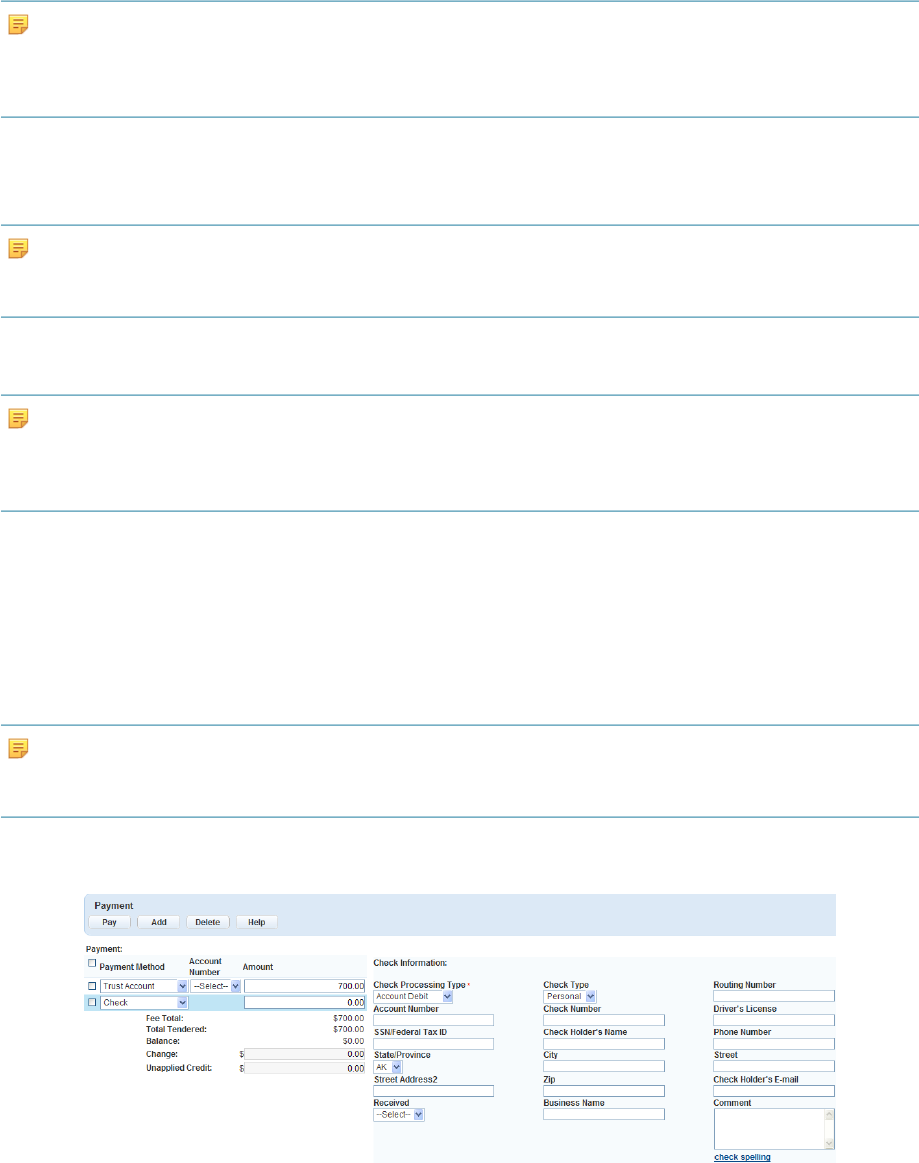Open the Account Number --Select-- dropdown
Screen dimensions: 919x1163
click(x=215, y=986)
